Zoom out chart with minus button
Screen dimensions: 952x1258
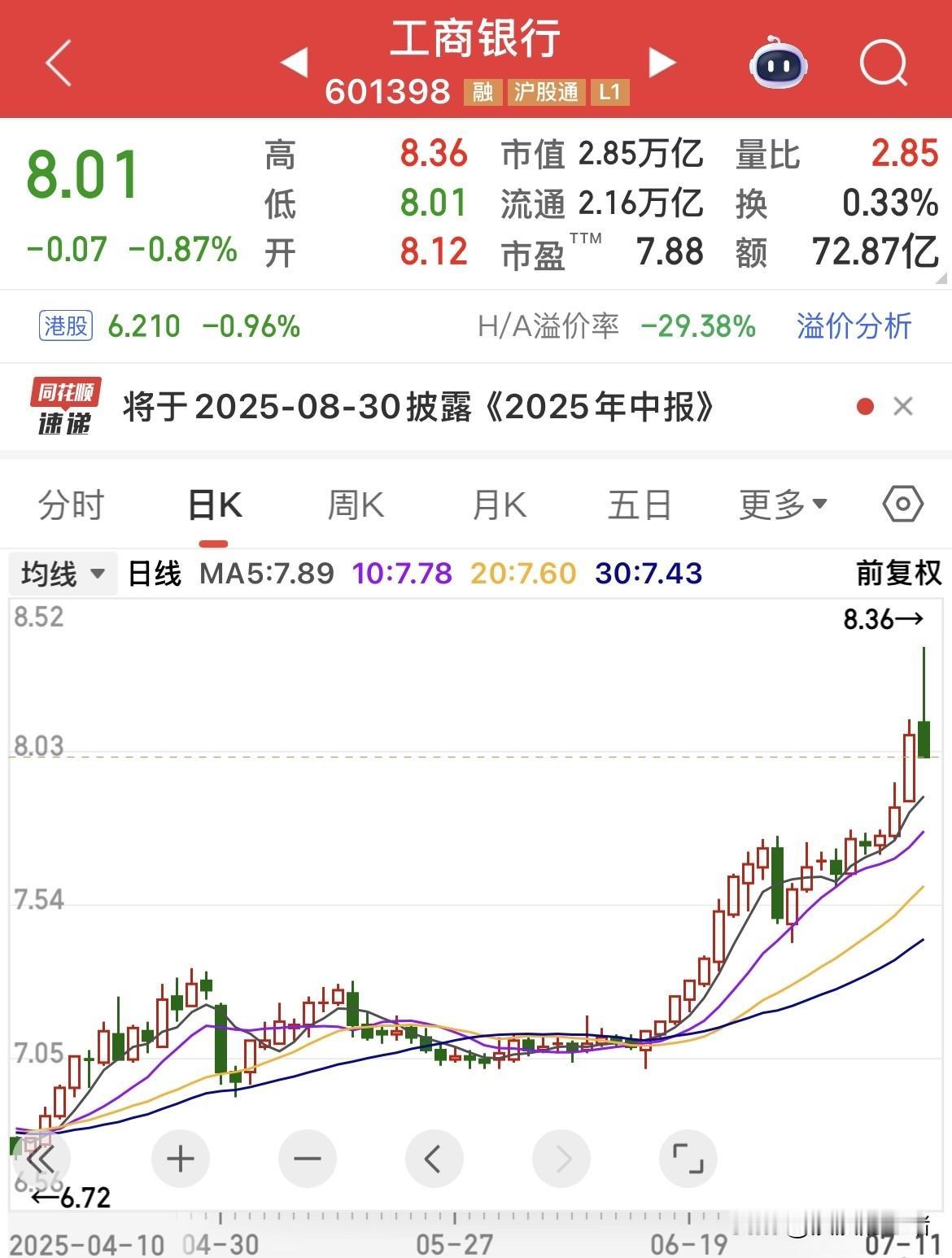(308, 1159)
